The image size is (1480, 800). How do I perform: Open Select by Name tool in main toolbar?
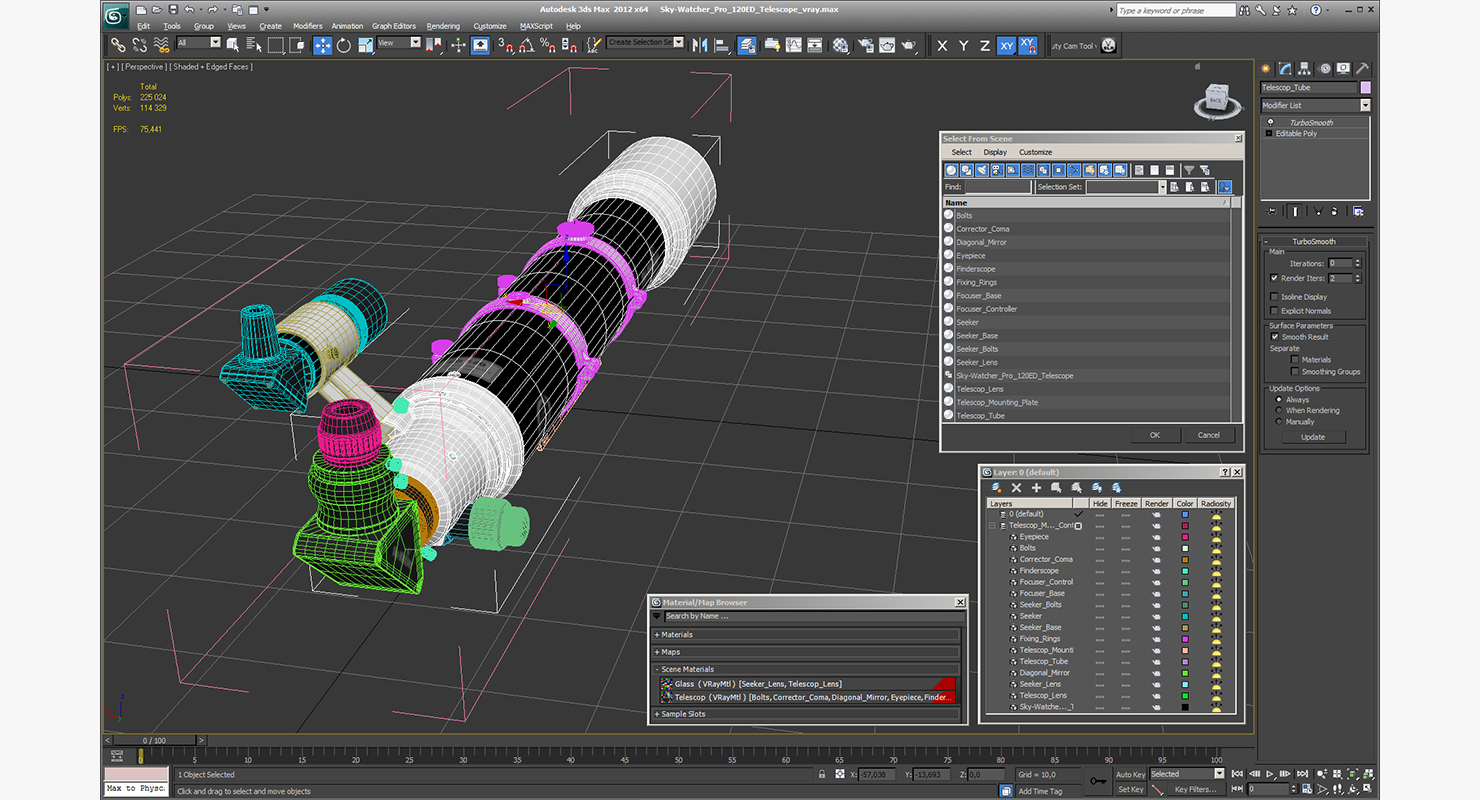pos(253,45)
